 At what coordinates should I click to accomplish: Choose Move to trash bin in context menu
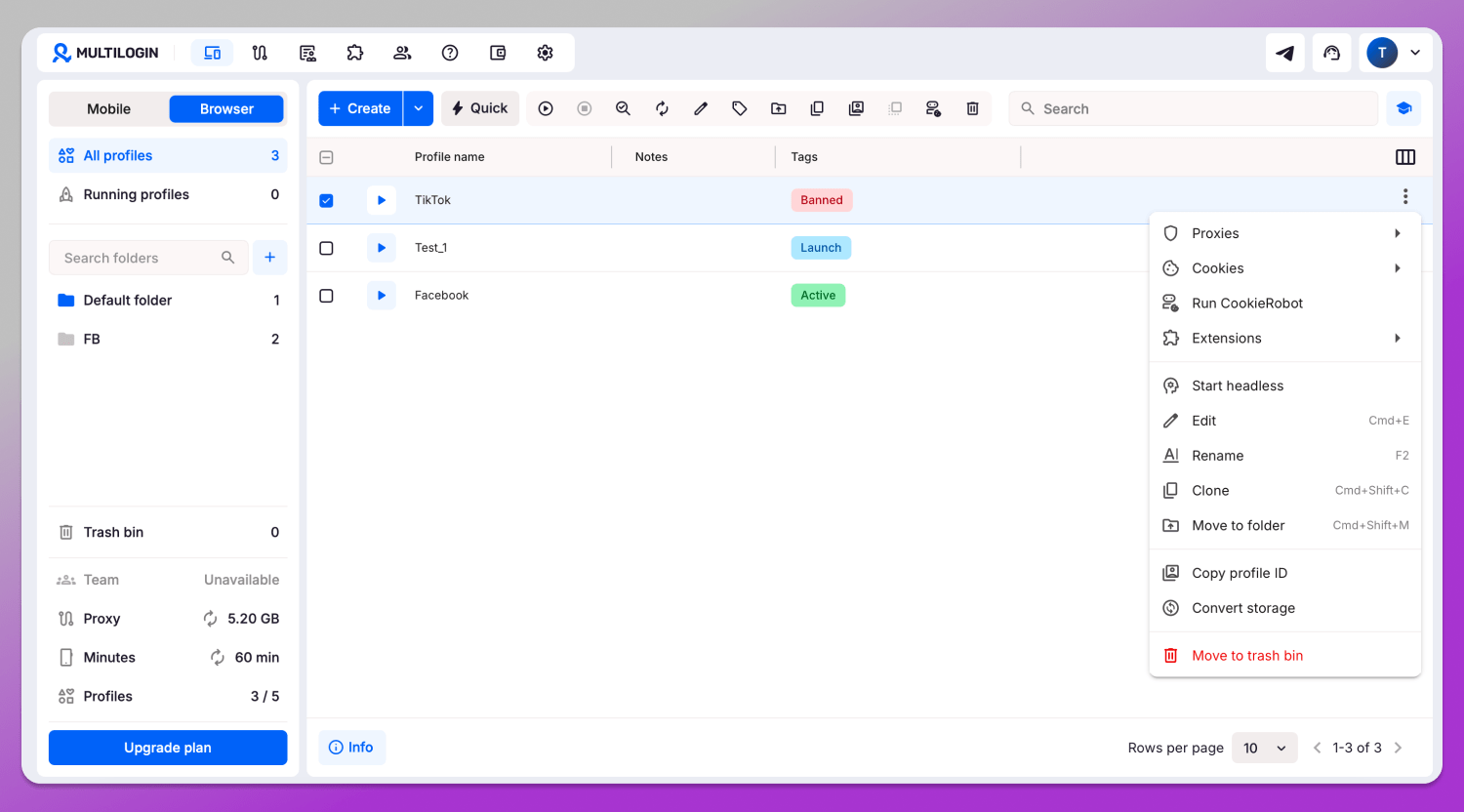click(x=1285, y=656)
